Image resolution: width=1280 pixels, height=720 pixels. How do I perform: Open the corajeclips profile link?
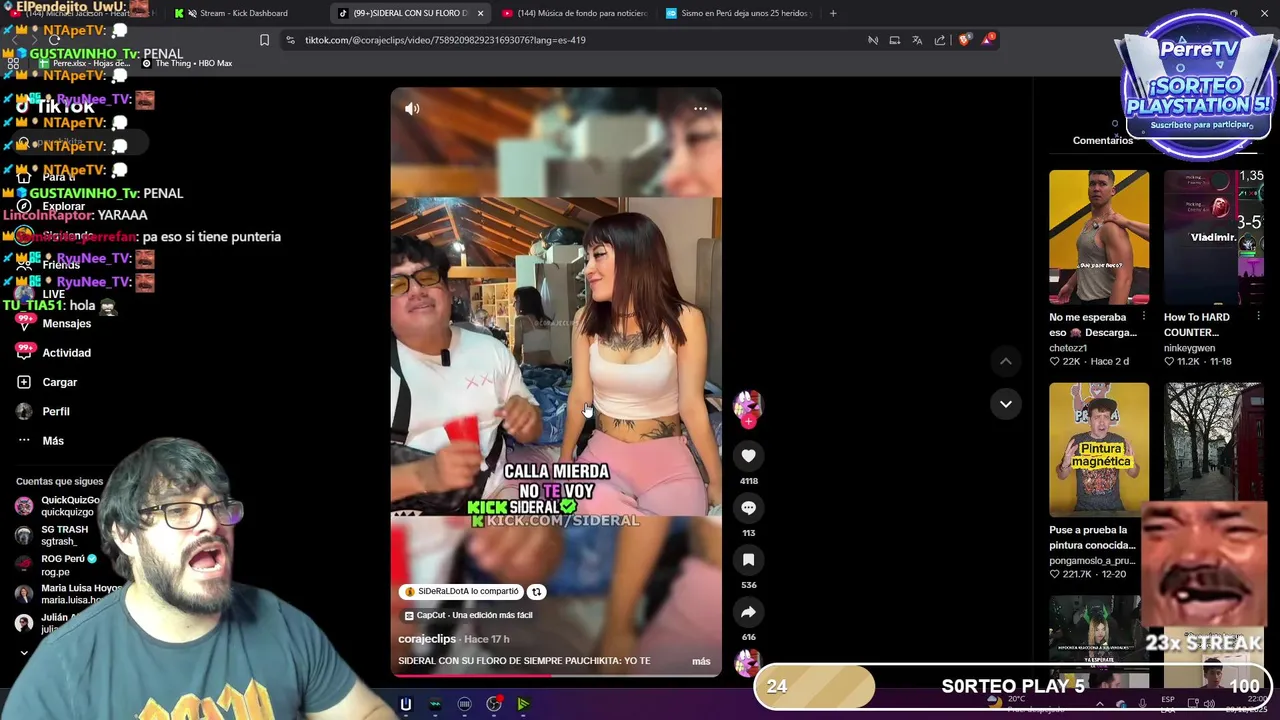click(427, 639)
